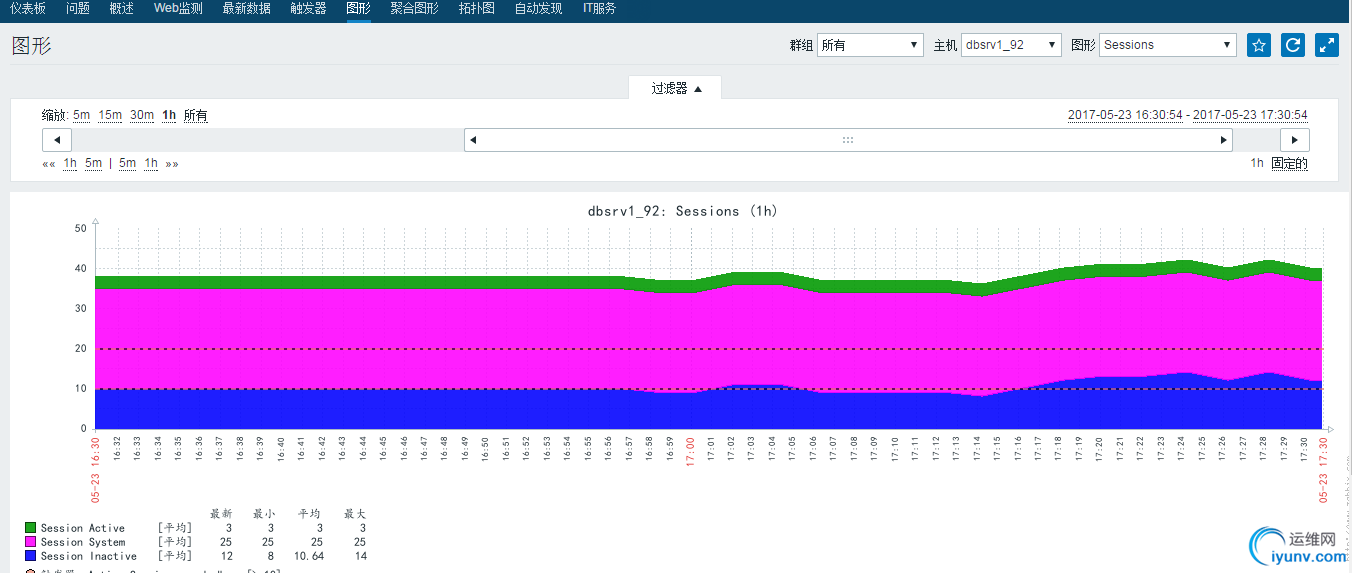This screenshot has height=573, width=1352.
Task: Select the 图形 graphs menu item
Action: point(358,9)
